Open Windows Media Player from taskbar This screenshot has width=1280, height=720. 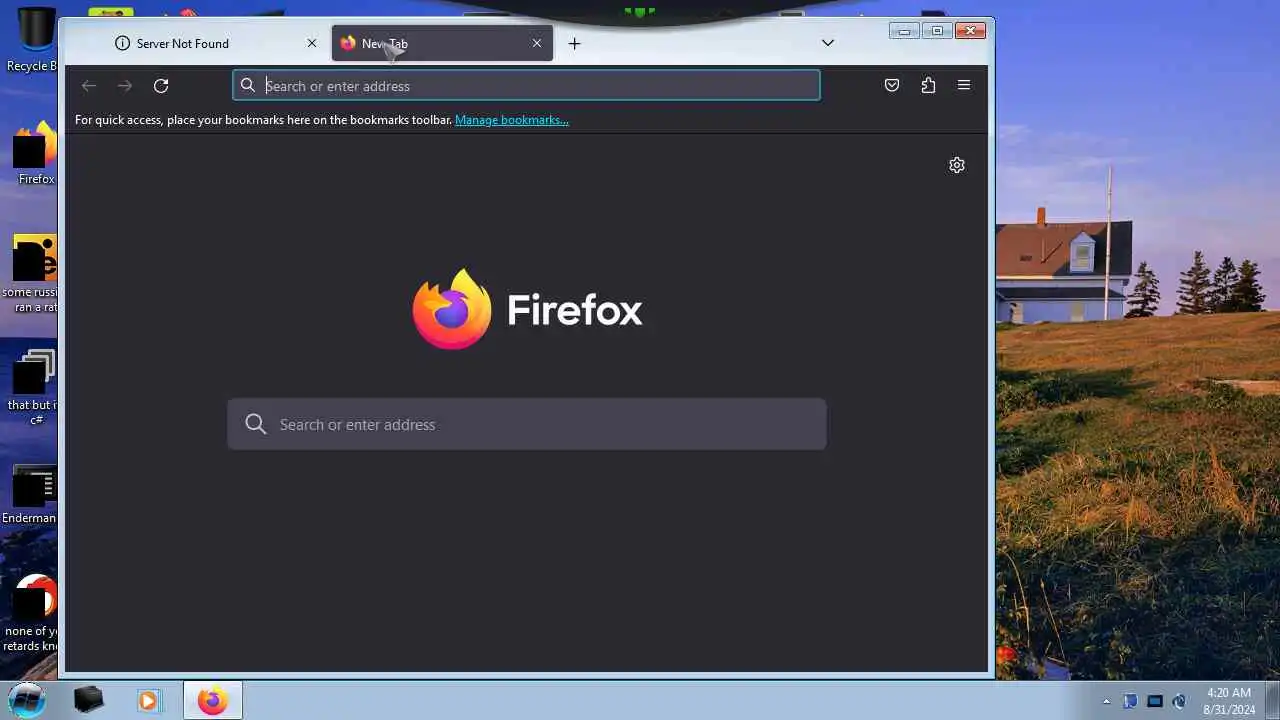click(148, 701)
